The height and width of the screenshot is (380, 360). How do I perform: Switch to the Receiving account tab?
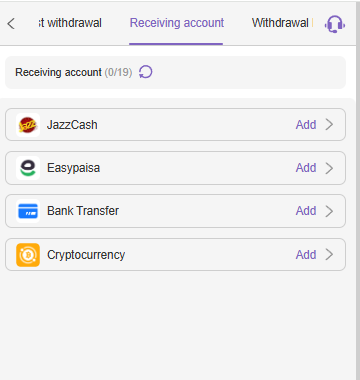(177, 23)
